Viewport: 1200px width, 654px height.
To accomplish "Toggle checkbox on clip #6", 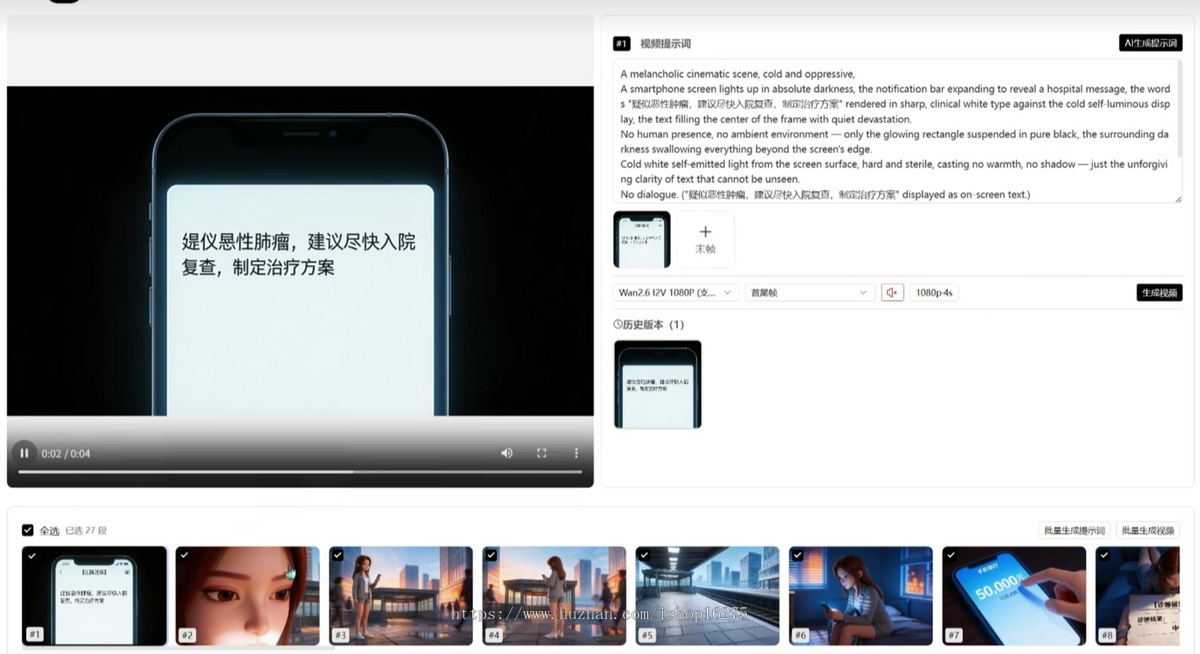I will click(797, 555).
